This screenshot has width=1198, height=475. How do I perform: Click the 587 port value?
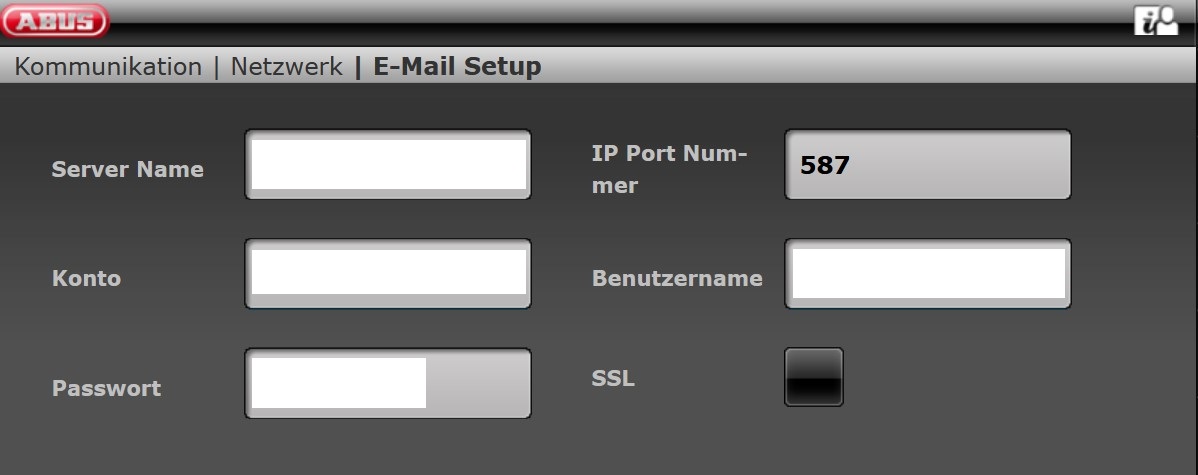coord(824,165)
